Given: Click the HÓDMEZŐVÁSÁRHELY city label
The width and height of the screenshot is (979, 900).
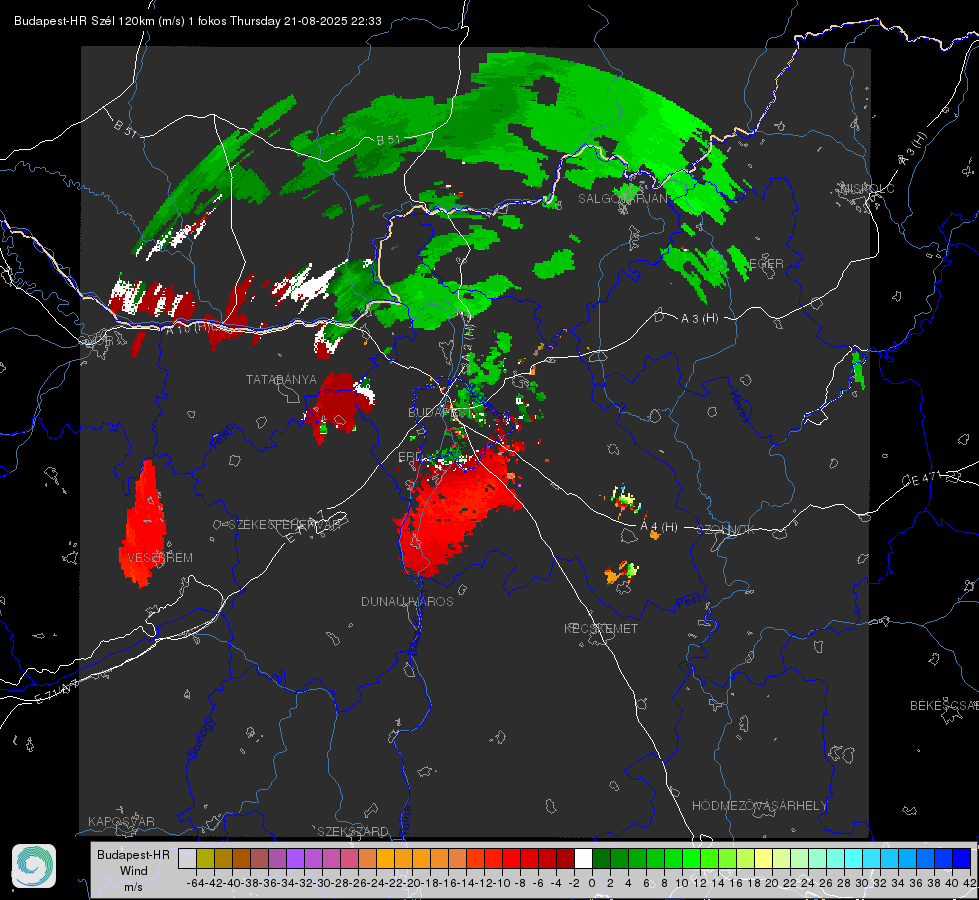Looking at the screenshot, I should pyautogui.click(x=759, y=806).
